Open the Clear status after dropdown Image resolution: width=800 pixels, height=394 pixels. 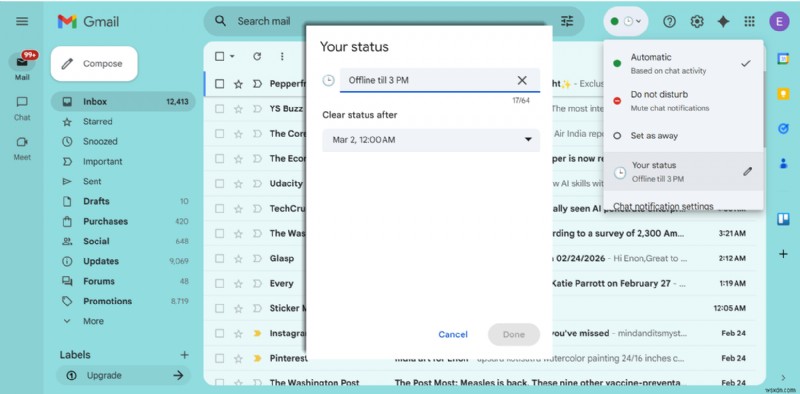point(431,140)
